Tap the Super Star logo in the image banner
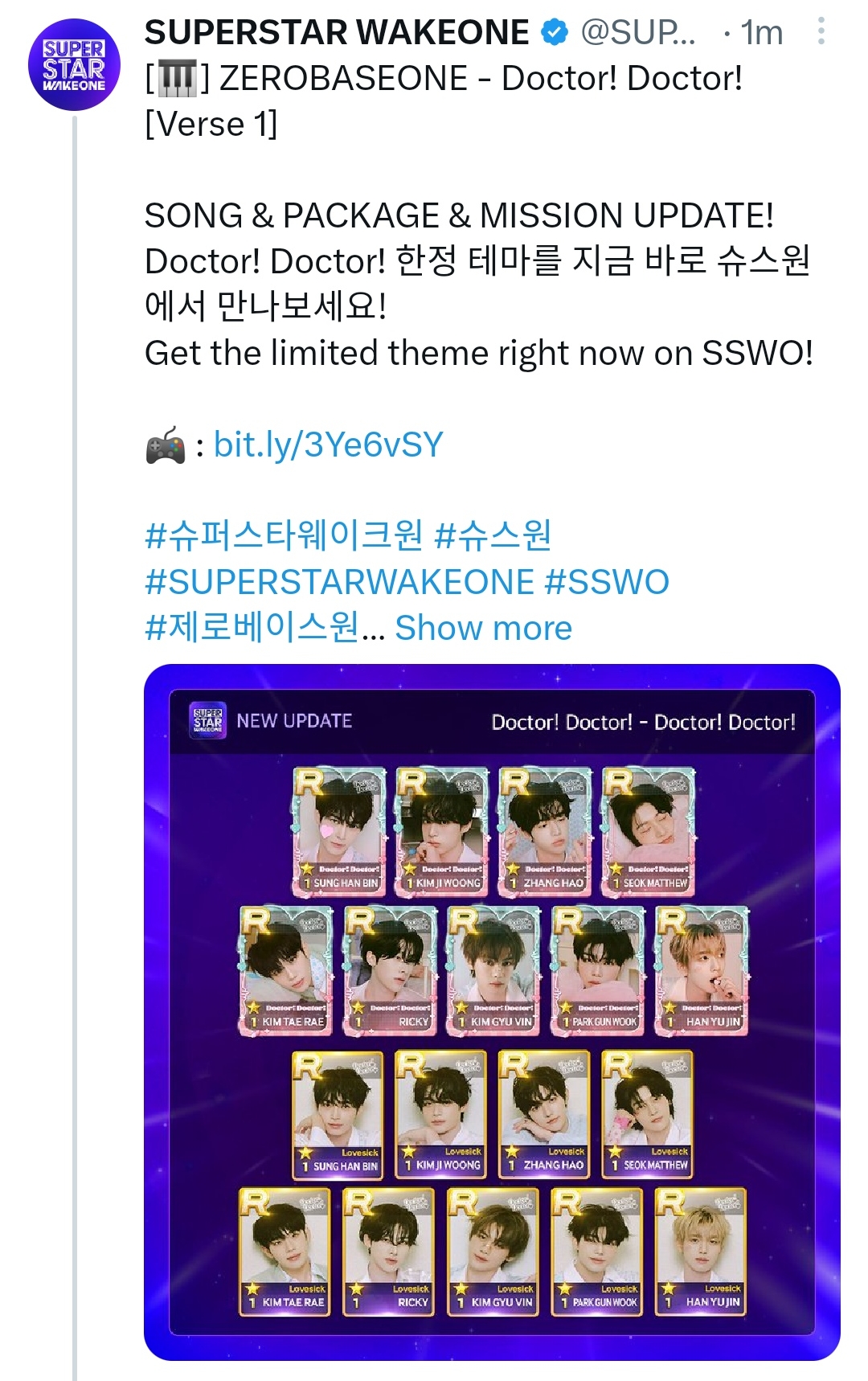868x1381 pixels. [207, 720]
